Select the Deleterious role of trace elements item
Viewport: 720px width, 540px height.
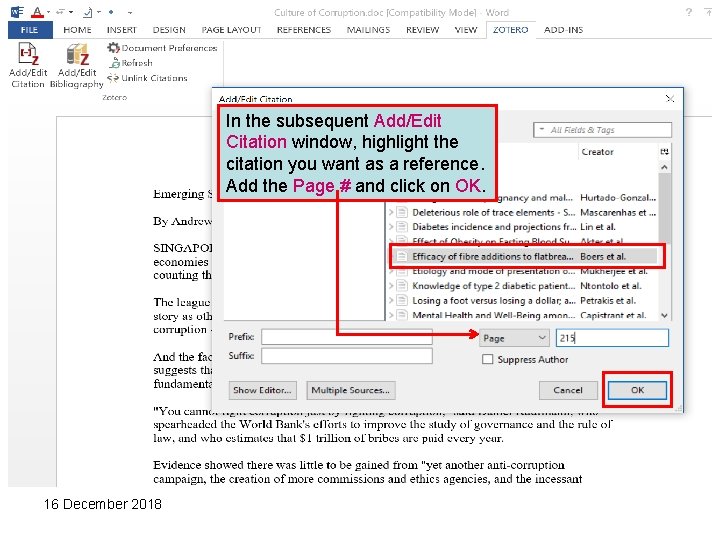pyautogui.click(x=523, y=213)
